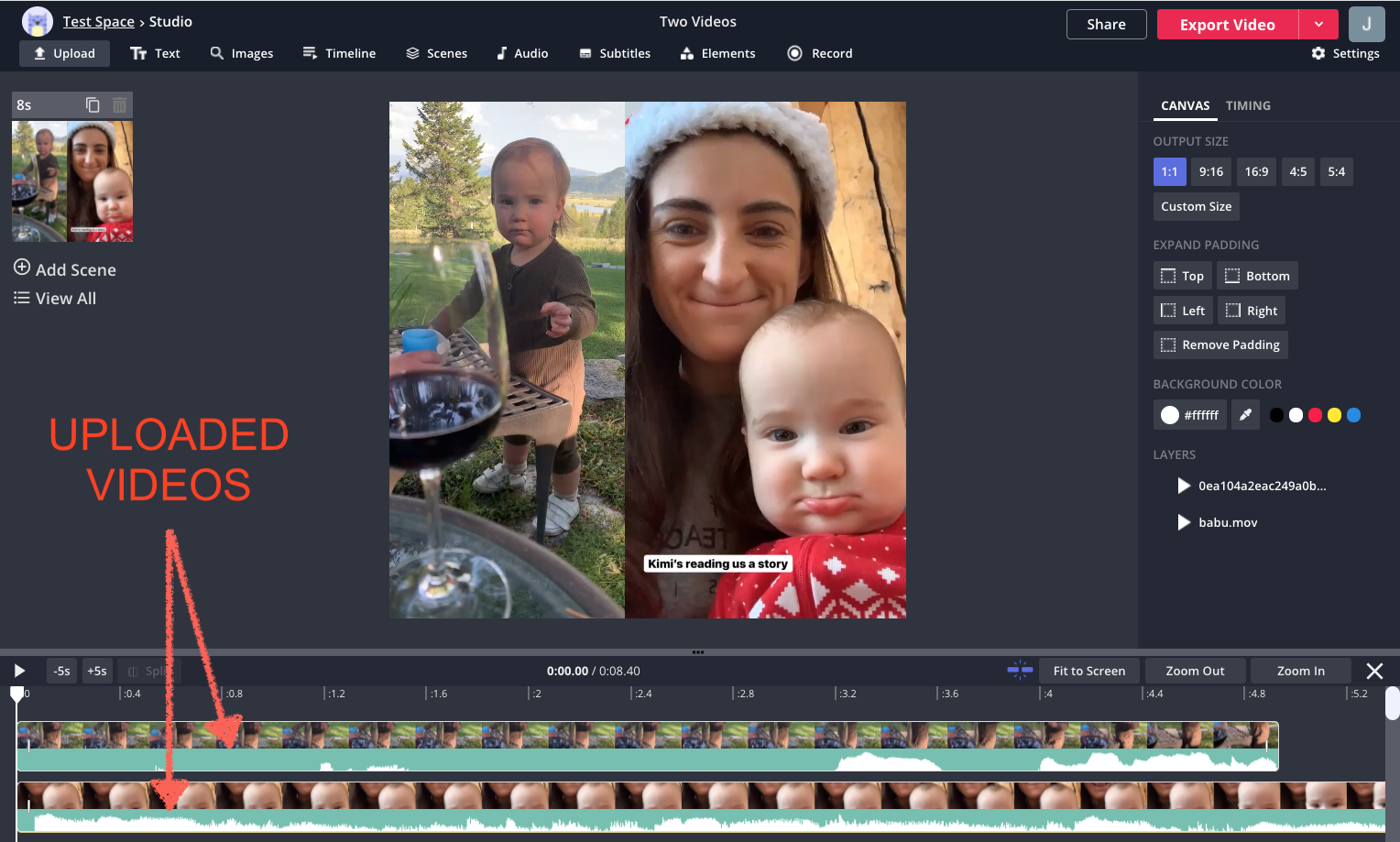The height and width of the screenshot is (842, 1400).
Task: Click the timeline vertical scrollbar
Action: click(x=1392, y=704)
